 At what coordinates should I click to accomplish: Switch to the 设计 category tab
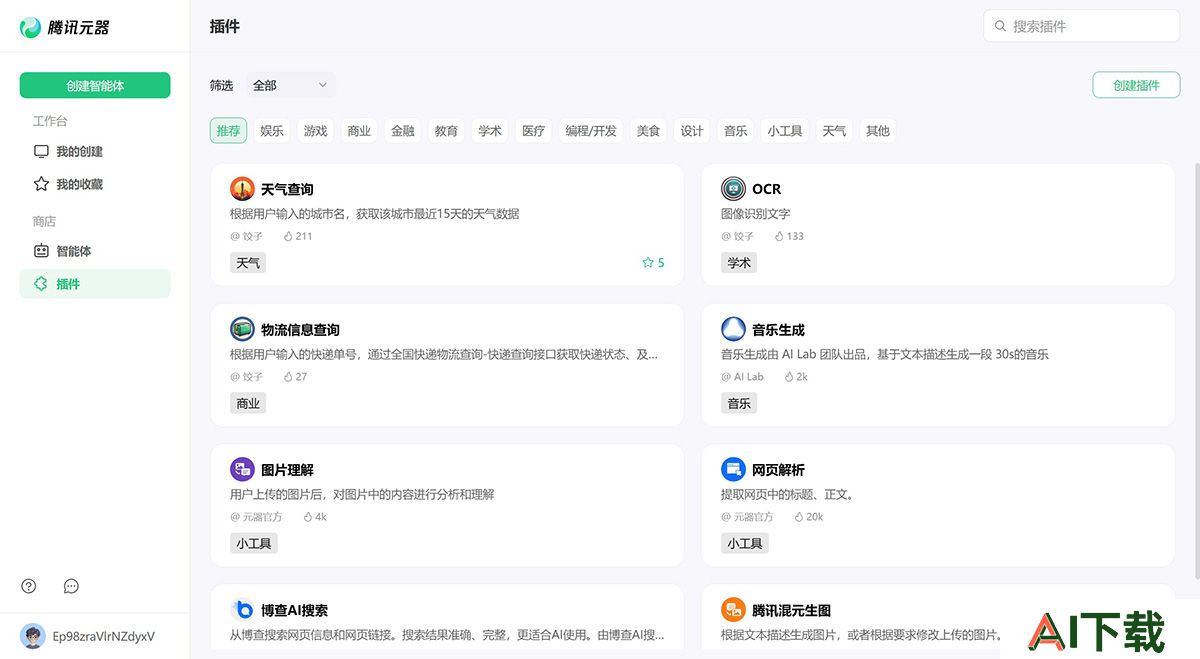point(692,131)
